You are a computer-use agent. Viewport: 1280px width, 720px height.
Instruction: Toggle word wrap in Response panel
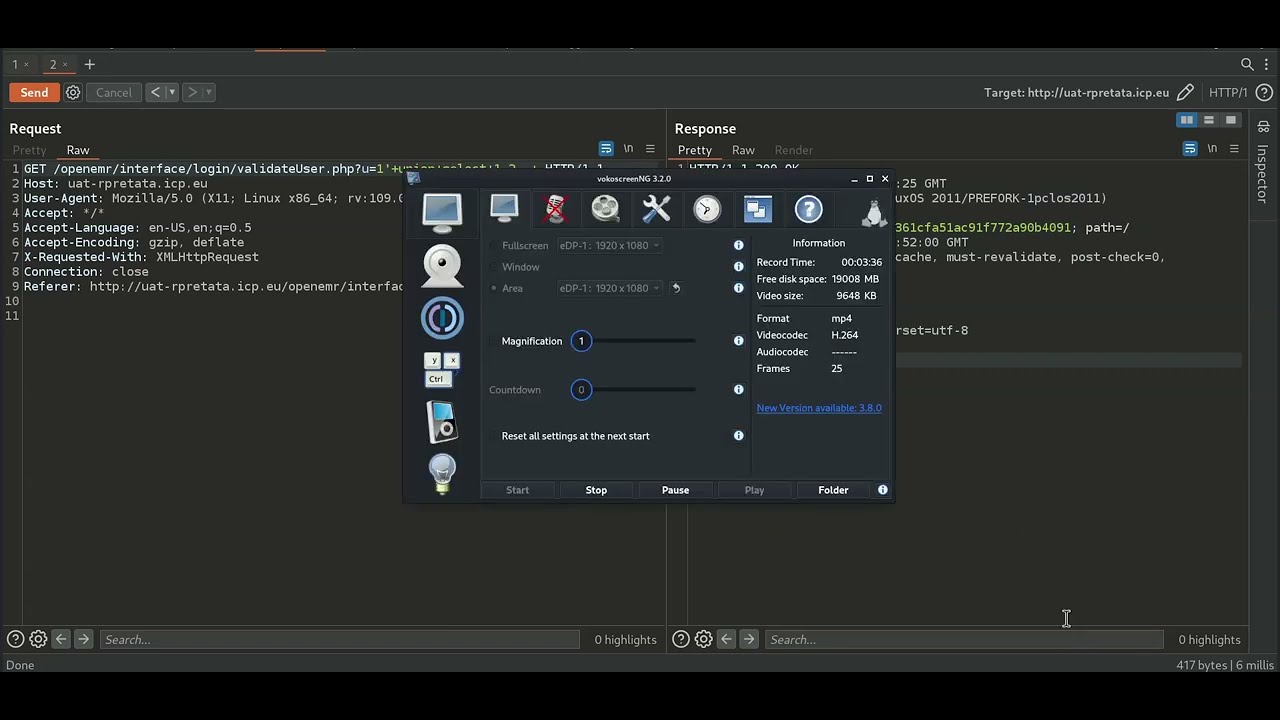tap(1190, 149)
